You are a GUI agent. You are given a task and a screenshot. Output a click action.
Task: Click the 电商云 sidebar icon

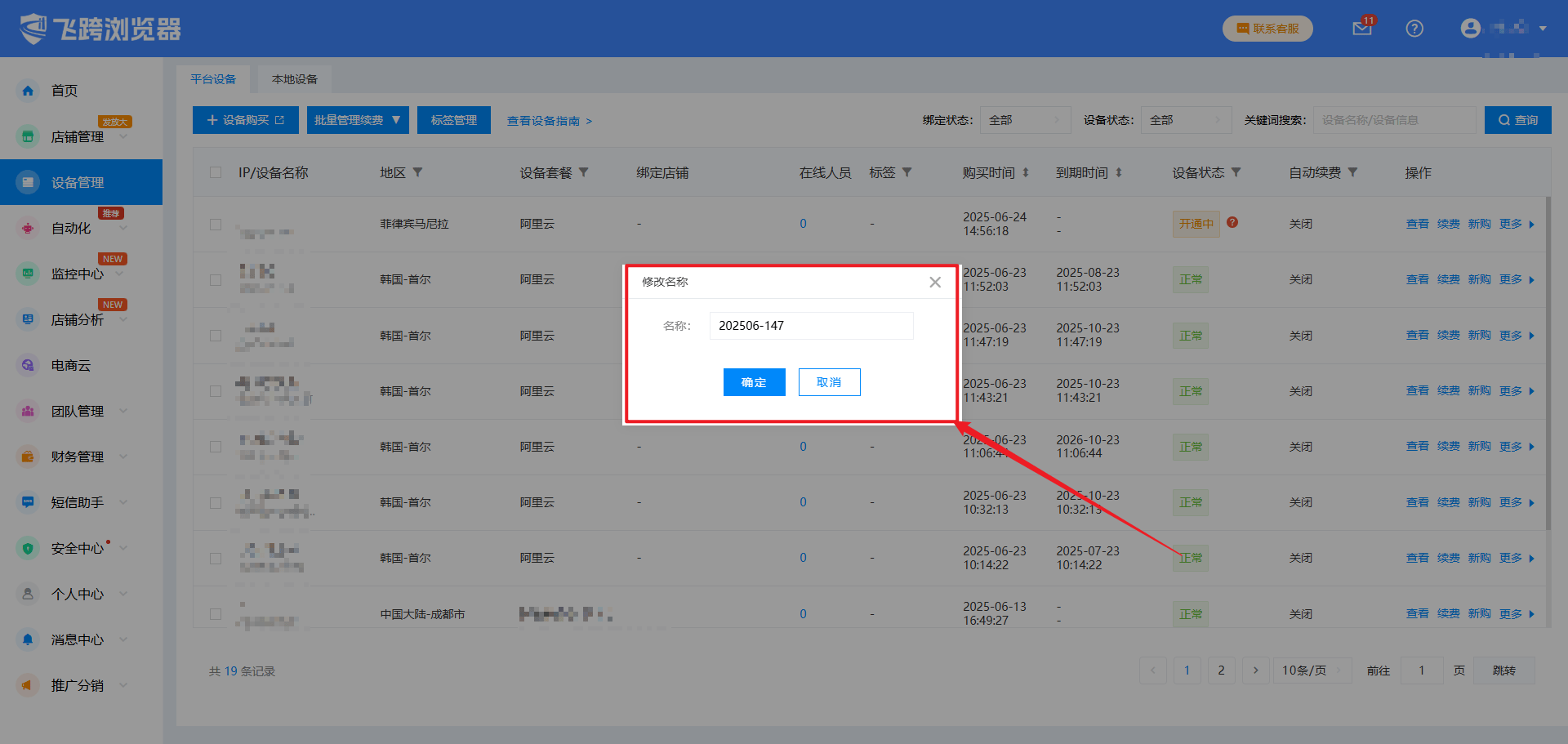pyautogui.click(x=28, y=365)
